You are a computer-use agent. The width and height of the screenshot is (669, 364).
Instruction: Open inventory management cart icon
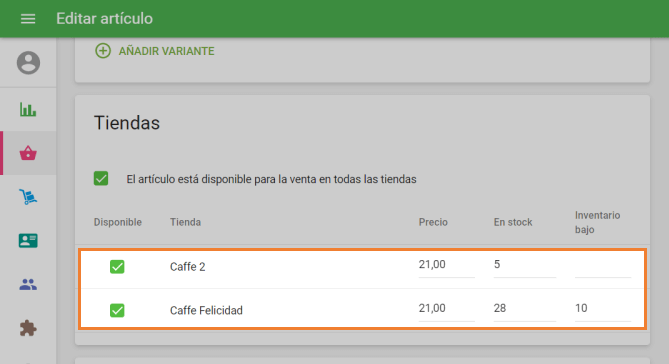pyautogui.click(x=28, y=197)
